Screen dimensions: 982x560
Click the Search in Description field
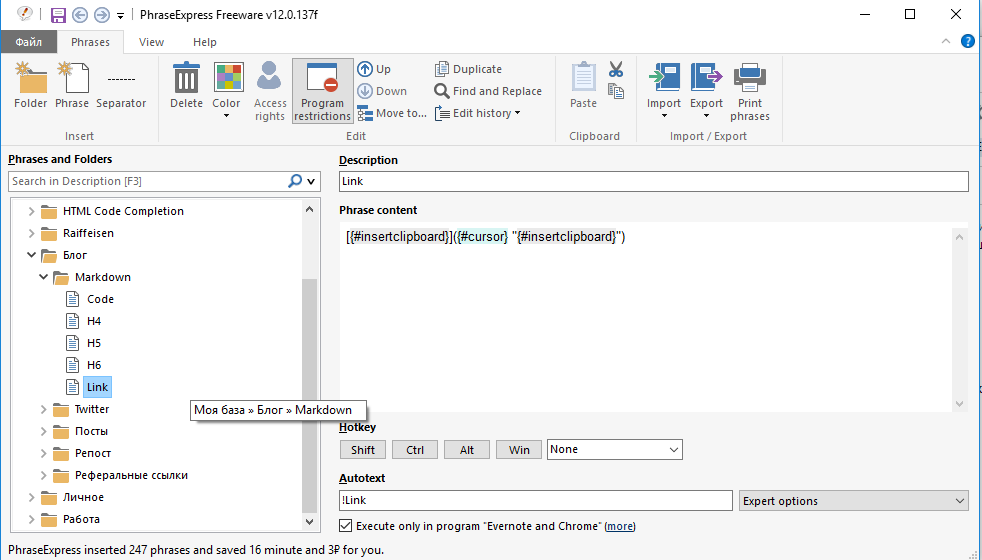[x=147, y=181]
